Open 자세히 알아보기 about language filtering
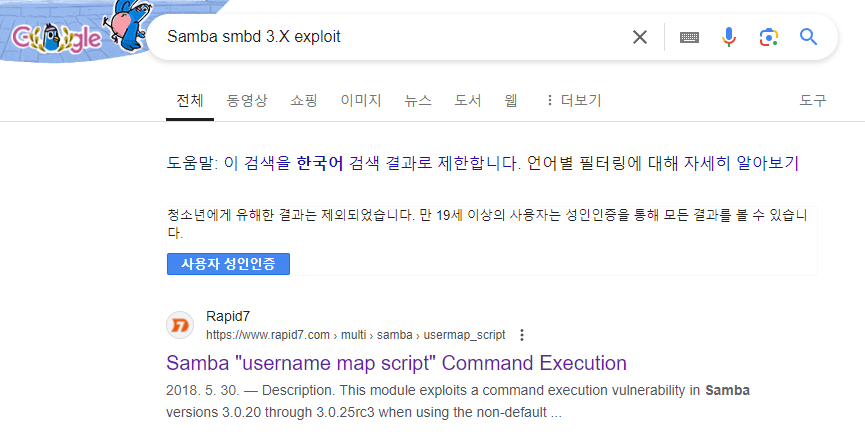This screenshot has height=439, width=865. 741,163
